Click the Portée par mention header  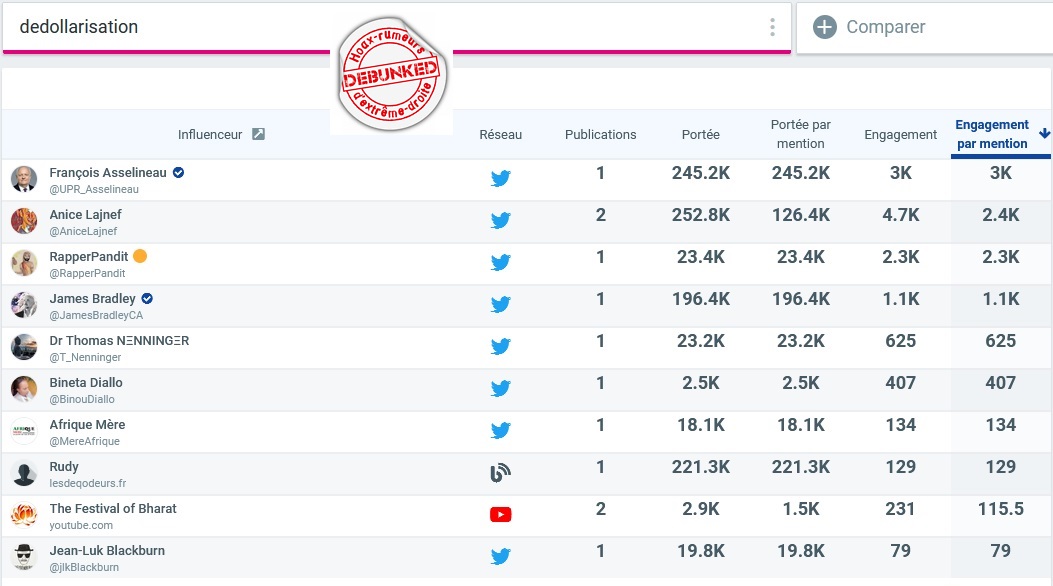point(800,134)
